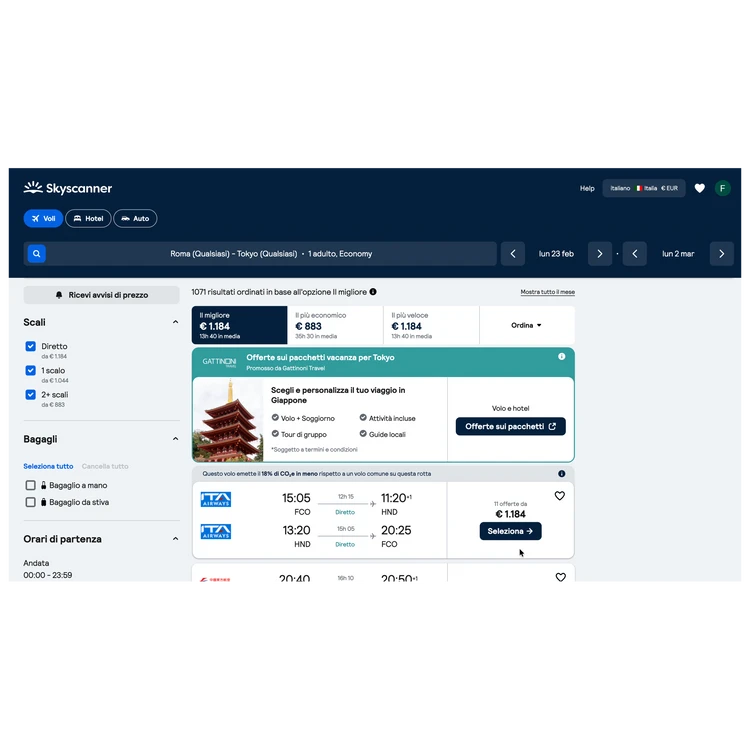Go to next return date after lun 2 mar

[x=721, y=254]
